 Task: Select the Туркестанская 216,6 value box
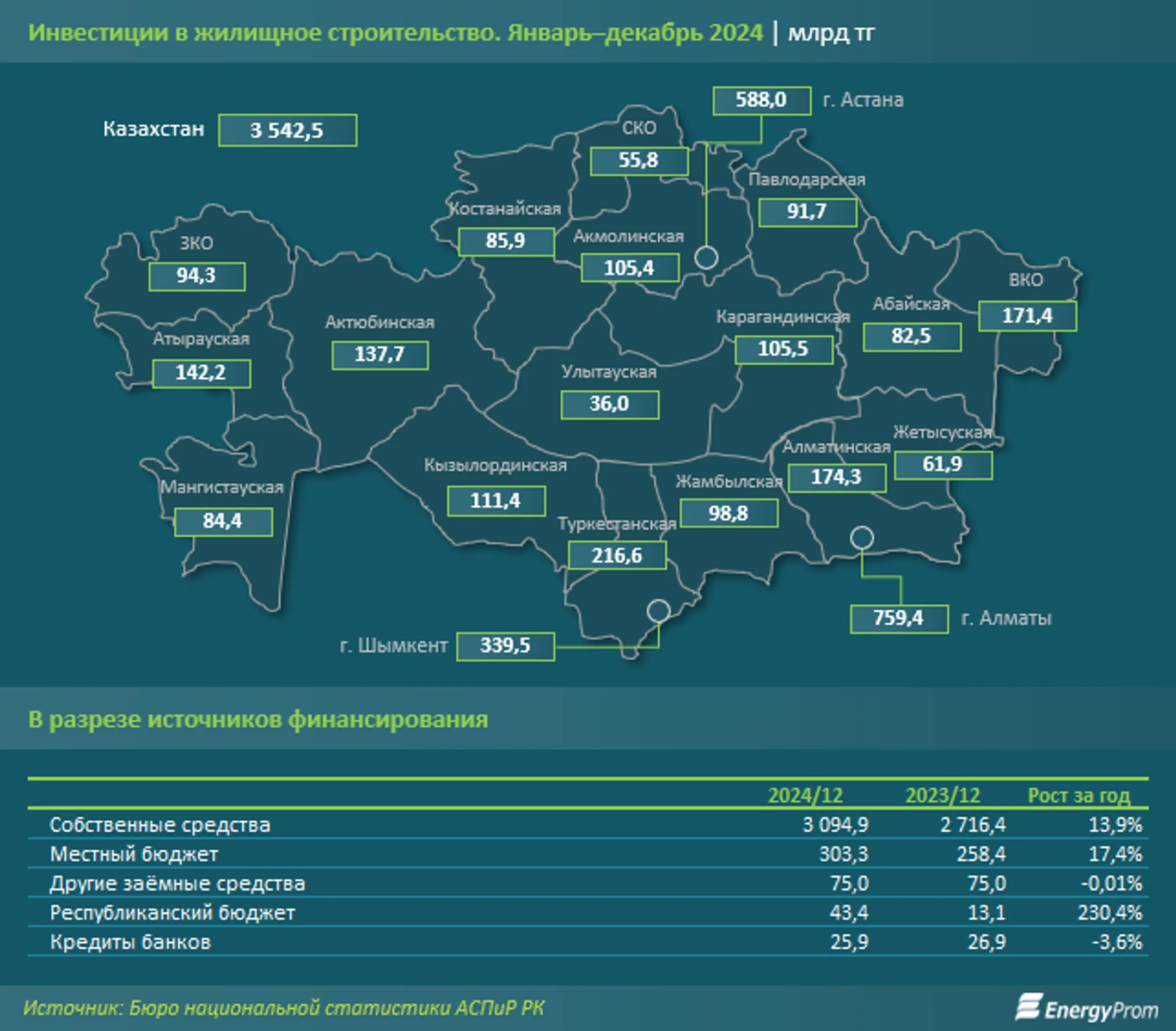click(617, 556)
